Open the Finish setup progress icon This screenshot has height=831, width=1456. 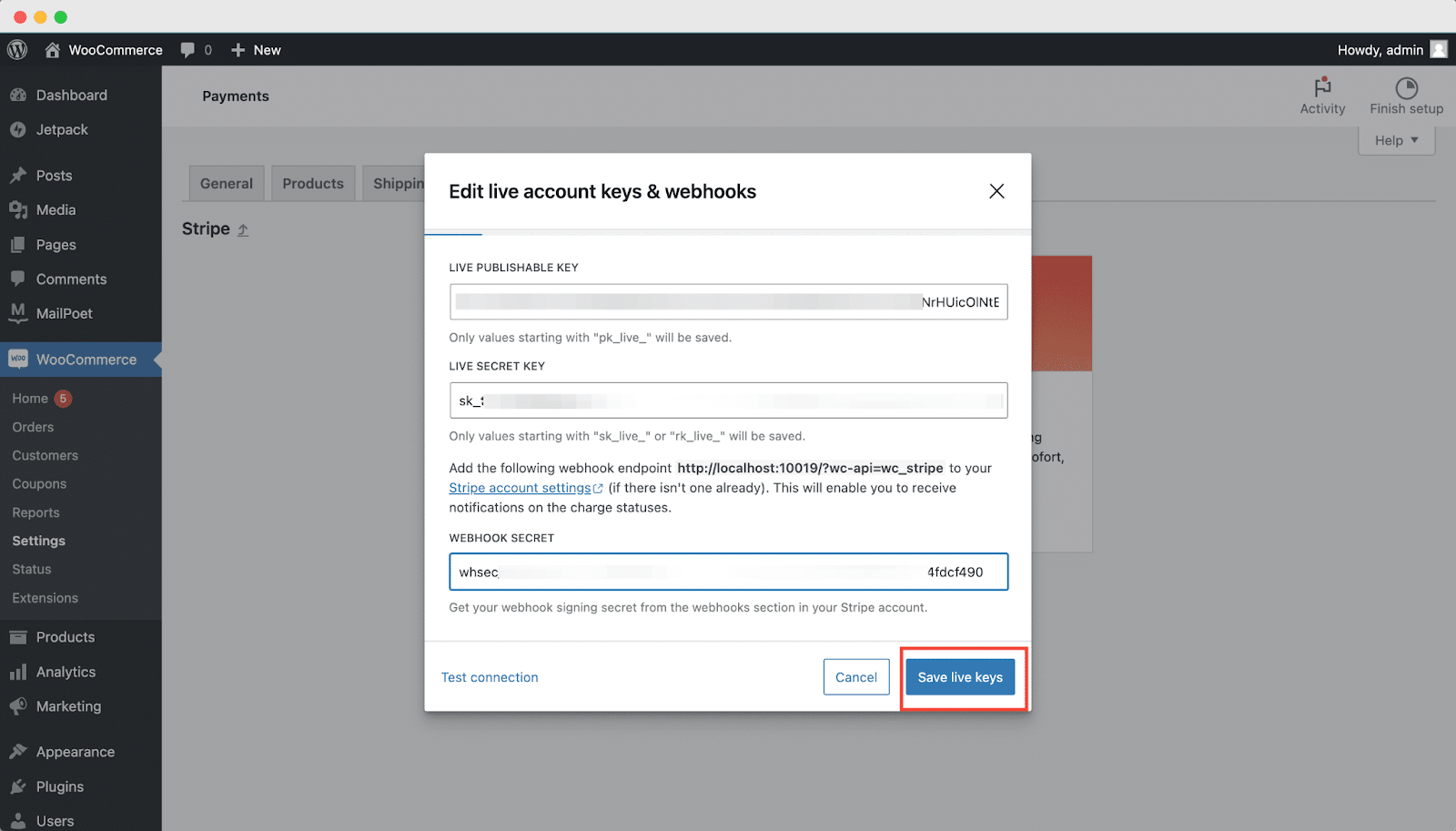pyautogui.click(x=1406, y=88)
